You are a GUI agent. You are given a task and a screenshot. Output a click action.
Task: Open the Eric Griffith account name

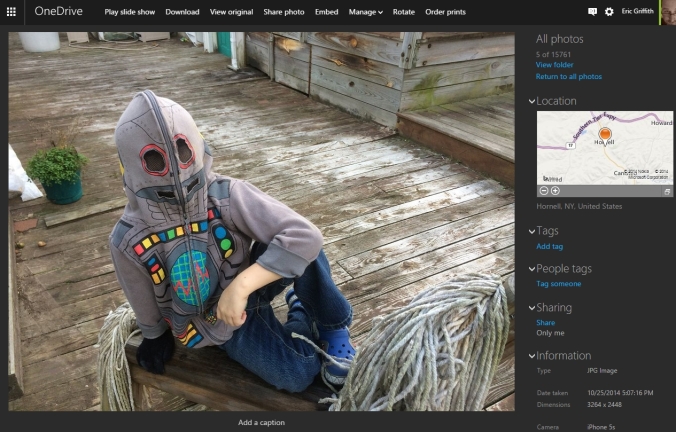(637, 11)
